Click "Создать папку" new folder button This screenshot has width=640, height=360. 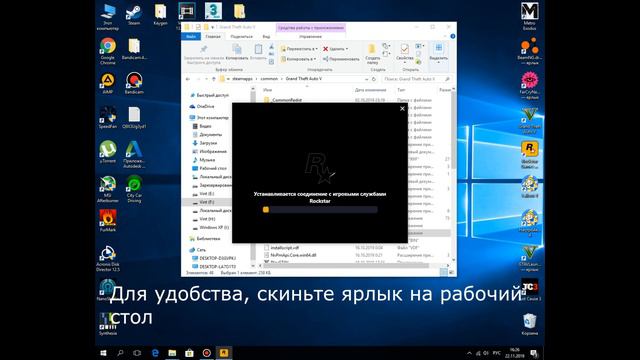[372, 54]
